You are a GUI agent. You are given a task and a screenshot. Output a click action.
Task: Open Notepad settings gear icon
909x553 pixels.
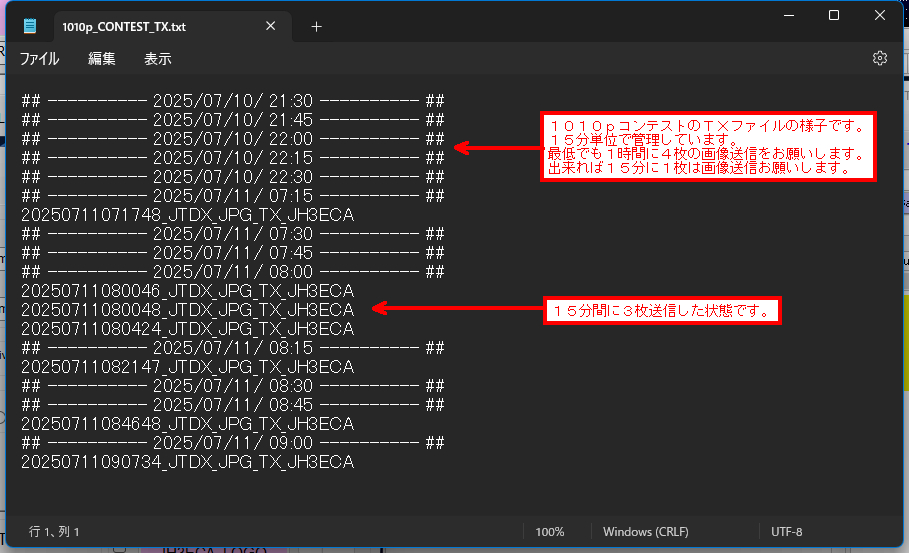879,58
